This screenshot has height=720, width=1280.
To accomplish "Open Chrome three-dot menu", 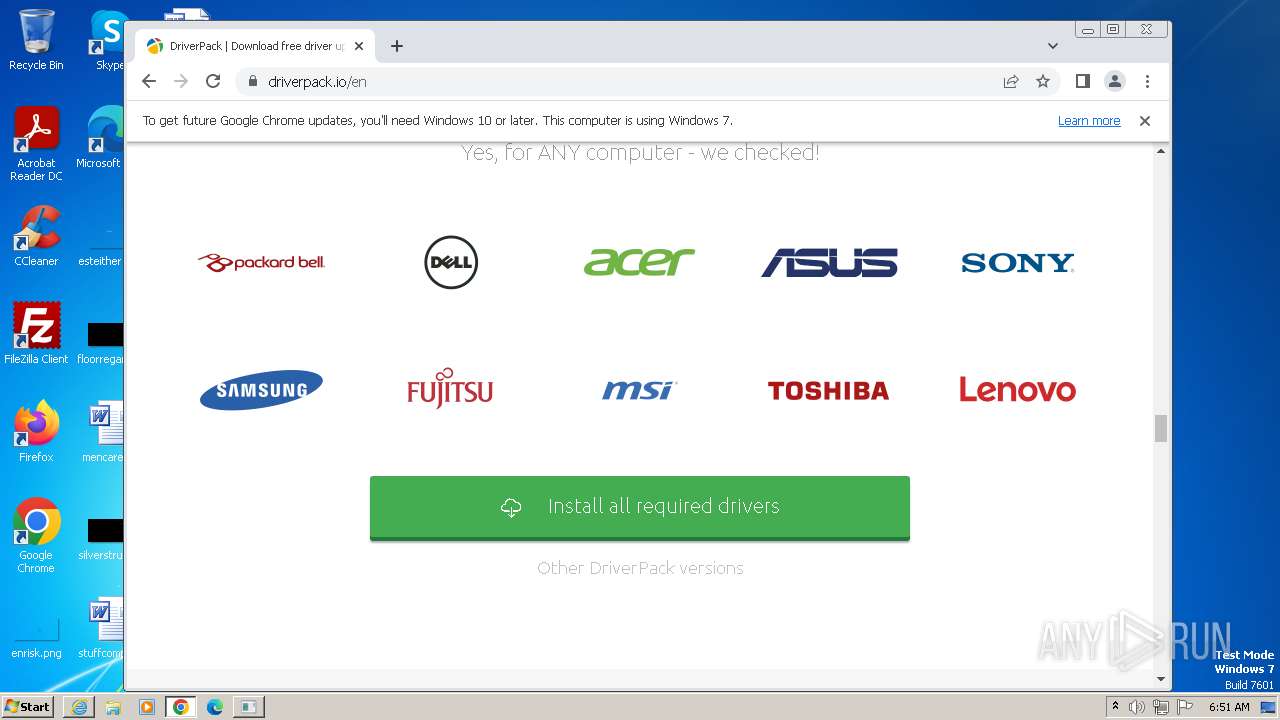I will click(x=1147, y=81).
